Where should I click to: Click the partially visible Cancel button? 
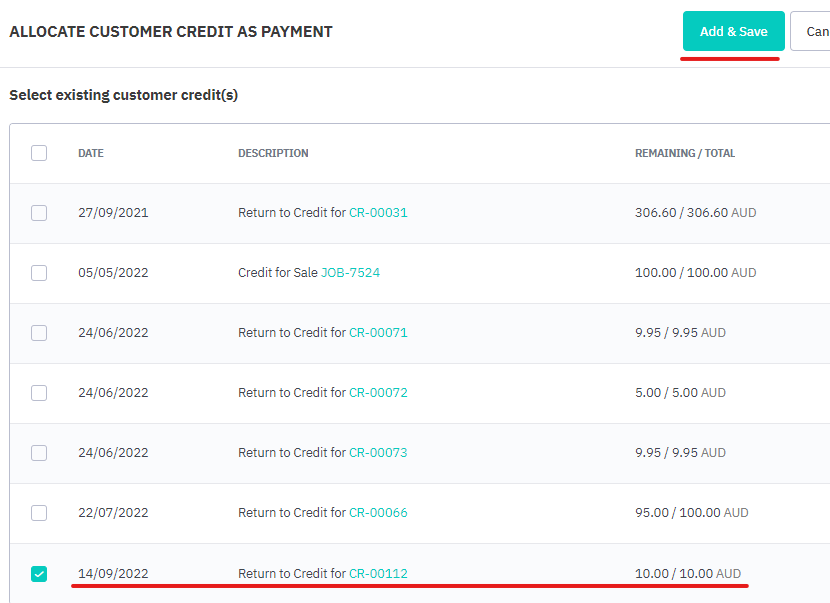[x=810, y=31]
